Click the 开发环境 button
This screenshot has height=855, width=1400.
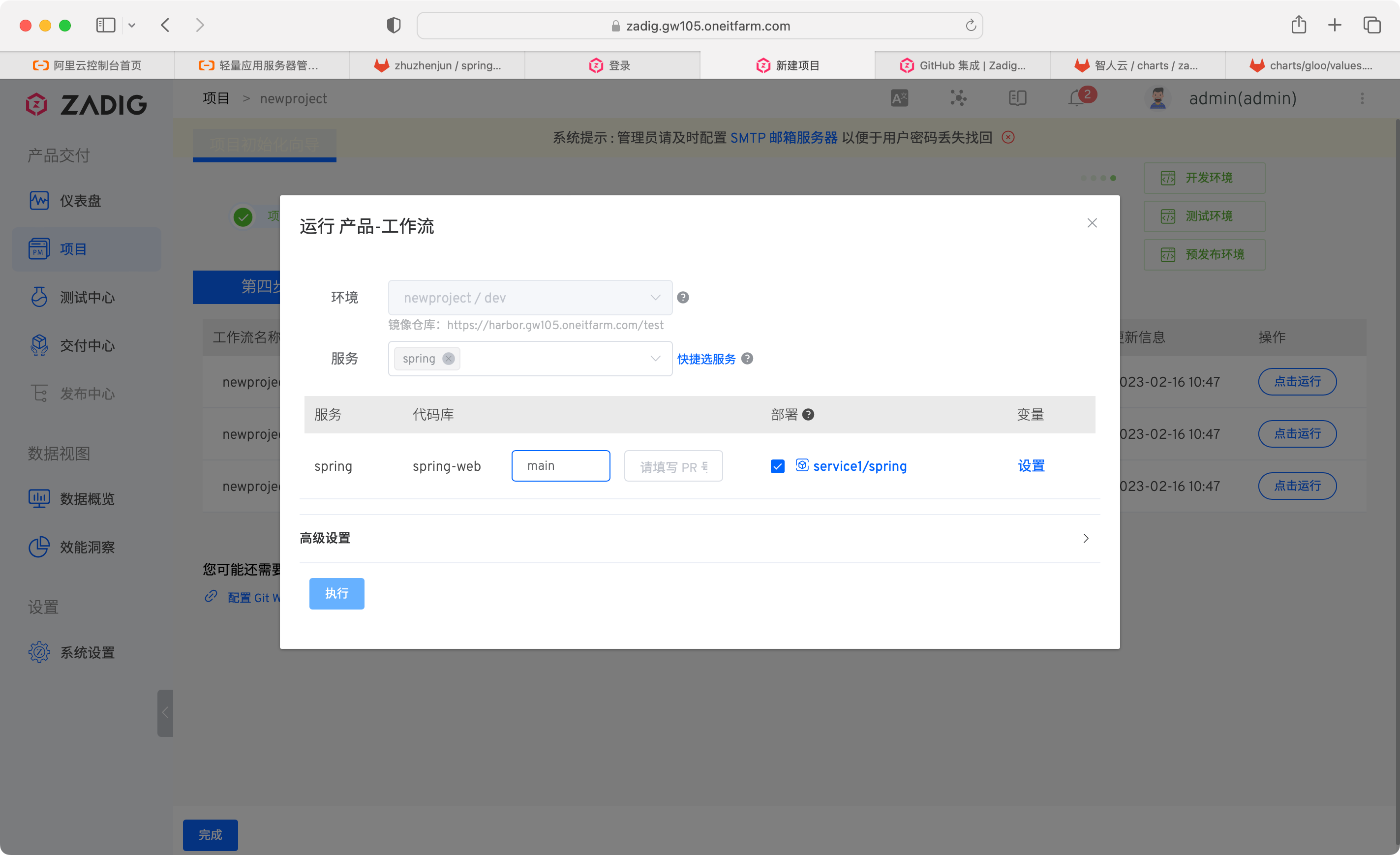1204,178
